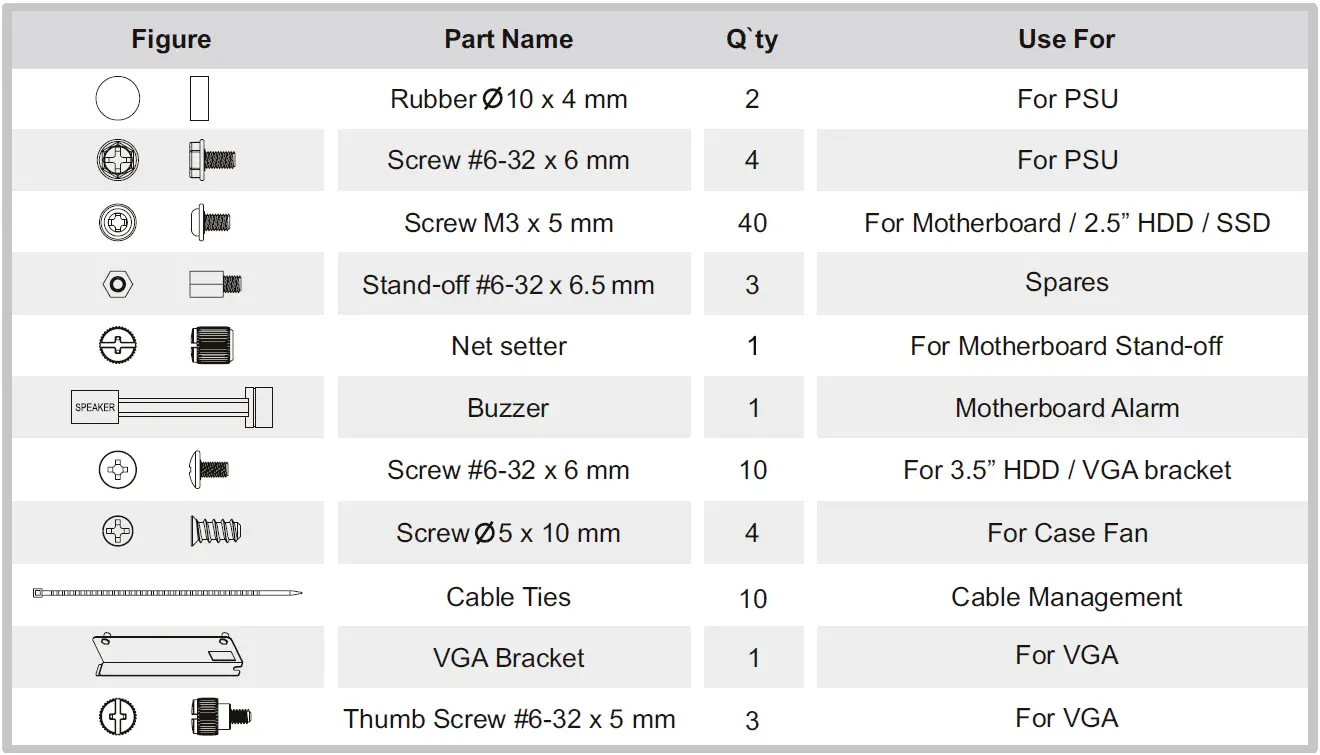
Task: Click the SPEAKER buzzer figure
Action: tap(172, 407)
